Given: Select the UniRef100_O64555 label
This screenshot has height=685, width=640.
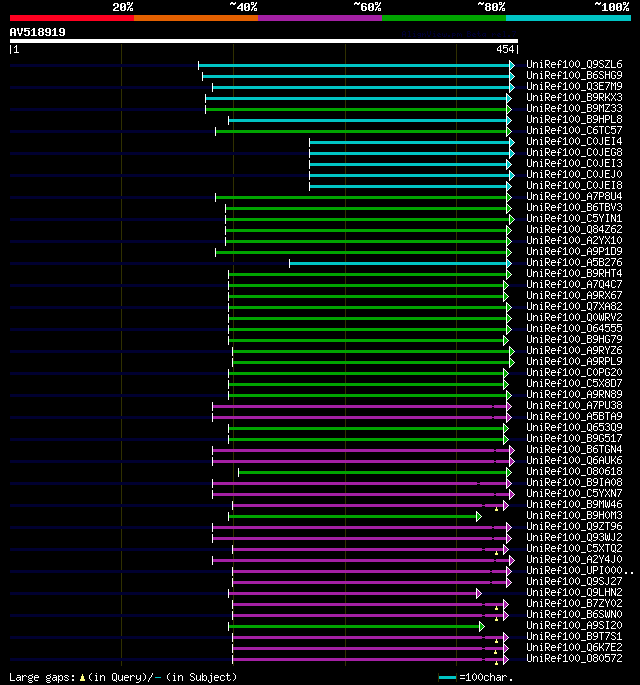Looking at the screenshot, I should tap(574, 329).
